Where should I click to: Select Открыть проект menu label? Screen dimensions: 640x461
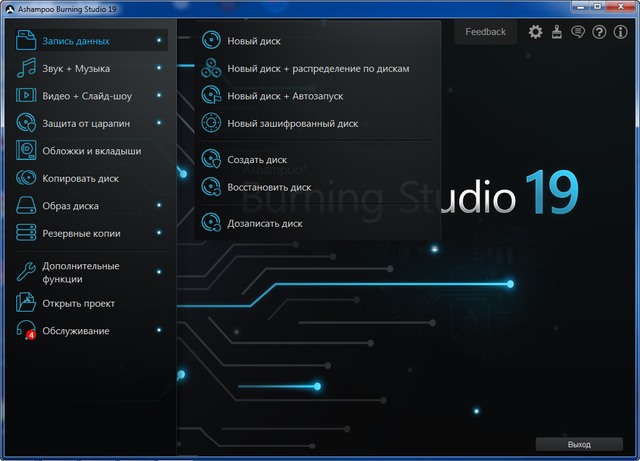tap(78, 303)
